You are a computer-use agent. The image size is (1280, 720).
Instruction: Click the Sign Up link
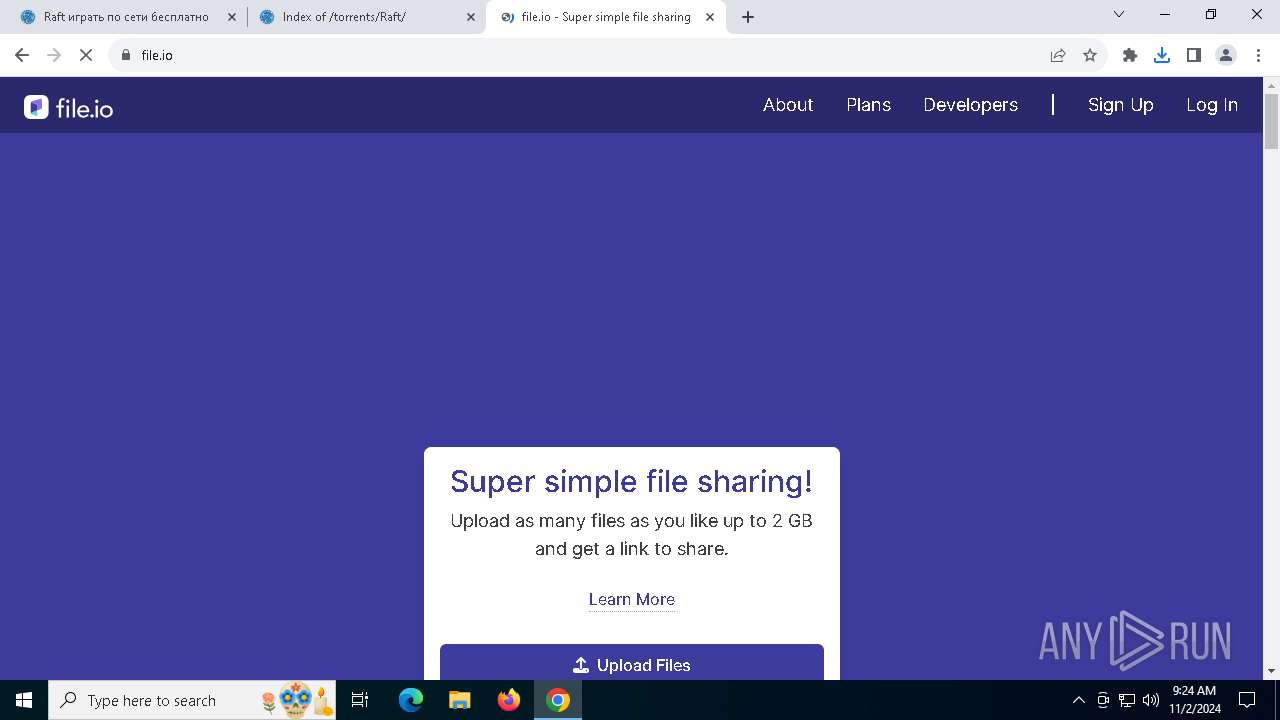pos(1120,105)
